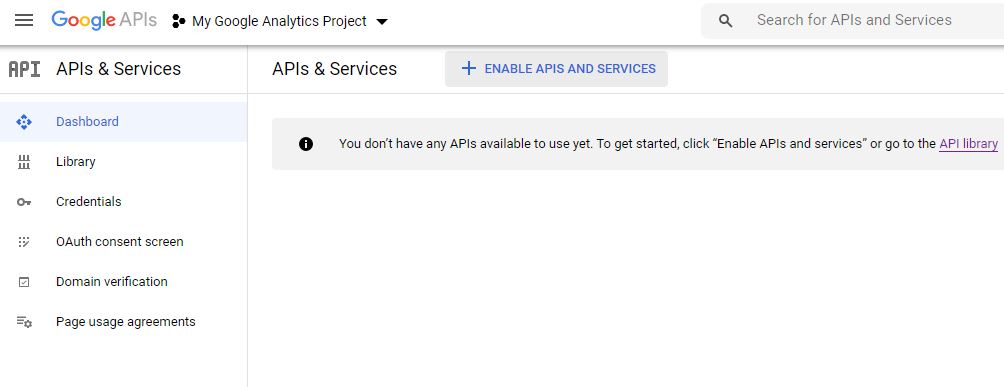
Task: Click the Google APIs logo
Action: (x=104, y=21)
